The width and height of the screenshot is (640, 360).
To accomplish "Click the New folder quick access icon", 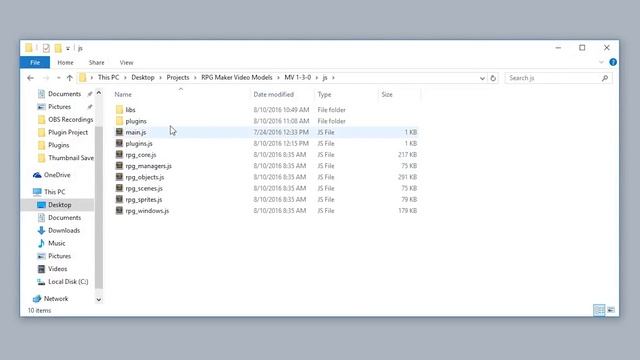I will coord(58,48).
